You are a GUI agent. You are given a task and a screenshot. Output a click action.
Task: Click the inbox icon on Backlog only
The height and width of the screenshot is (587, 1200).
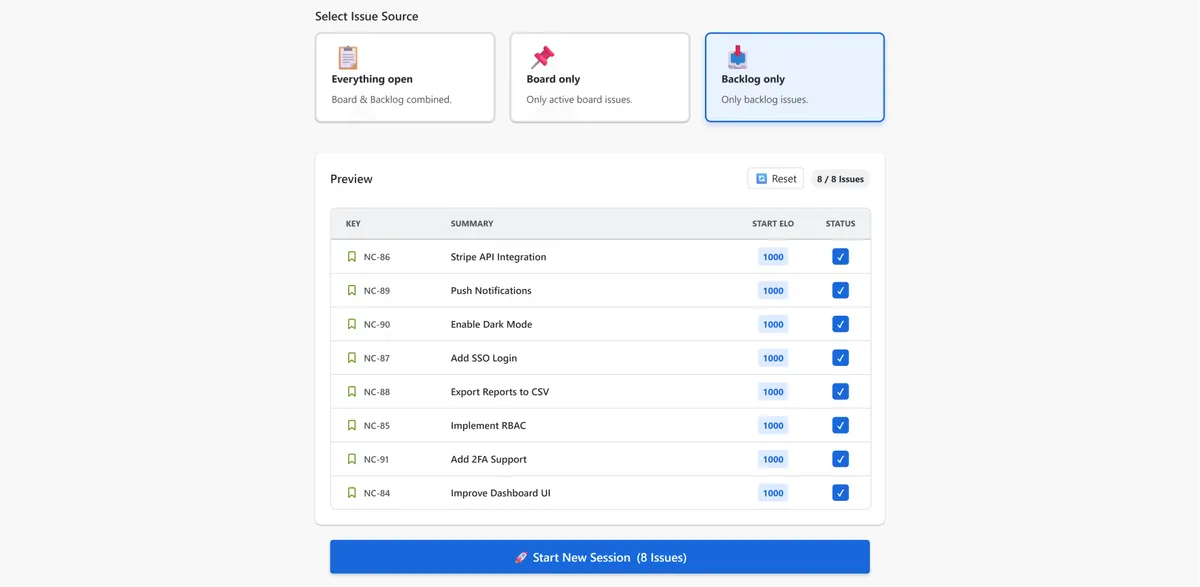tap(737, 57)
